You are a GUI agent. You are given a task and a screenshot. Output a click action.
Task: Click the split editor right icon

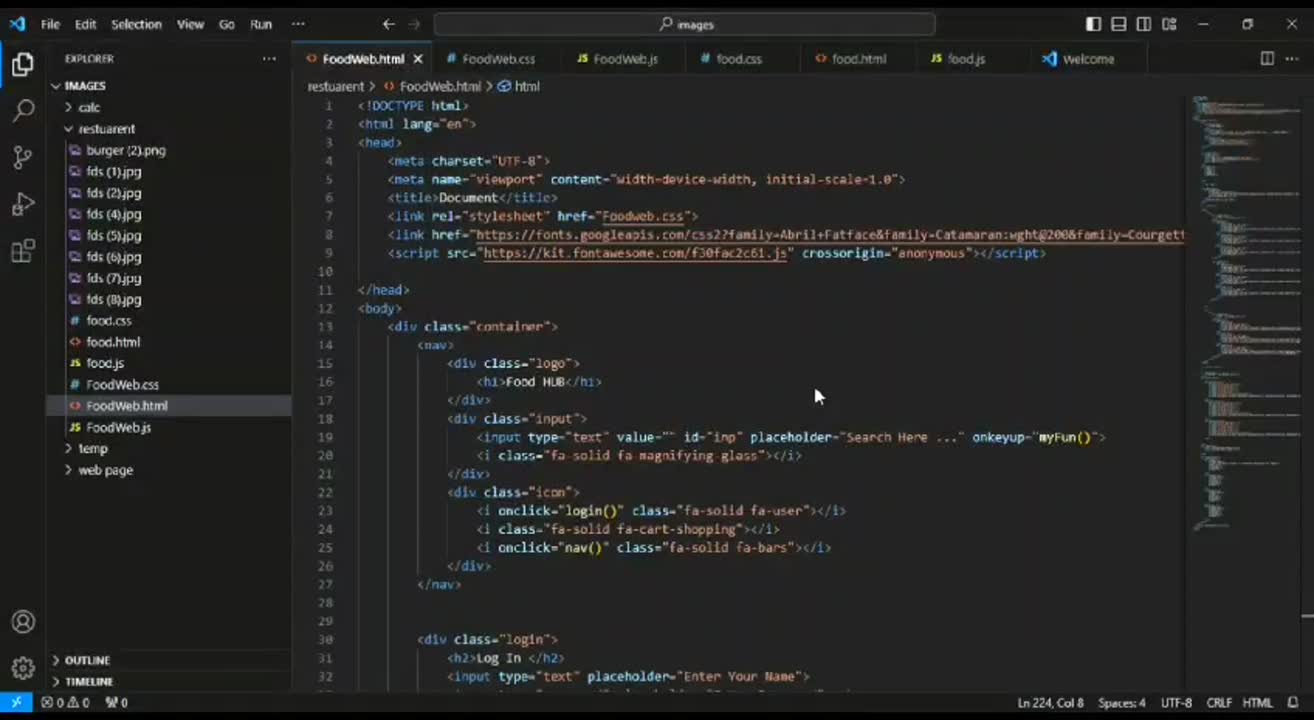(x=1266, y=59)
